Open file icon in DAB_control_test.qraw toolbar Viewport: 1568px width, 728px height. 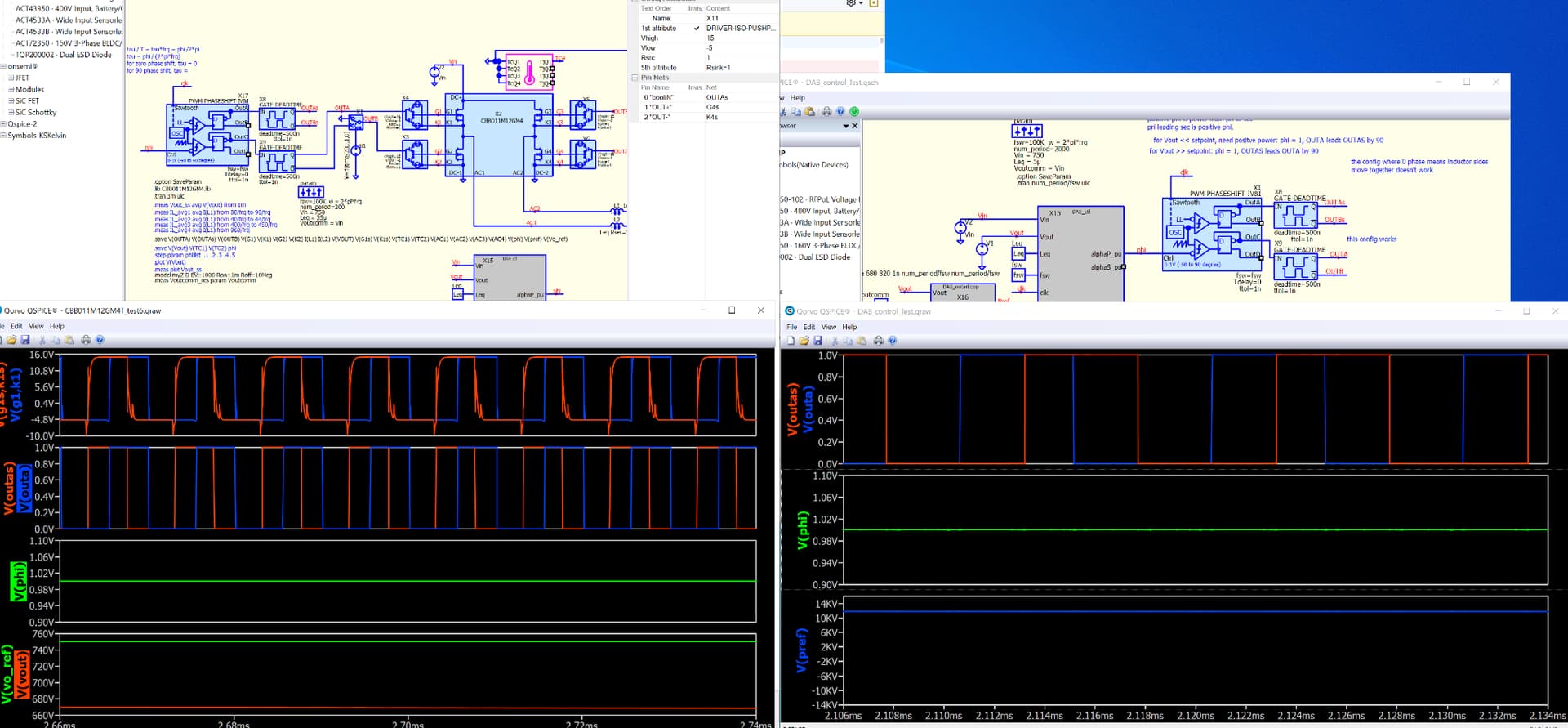(x=804, y=341)
